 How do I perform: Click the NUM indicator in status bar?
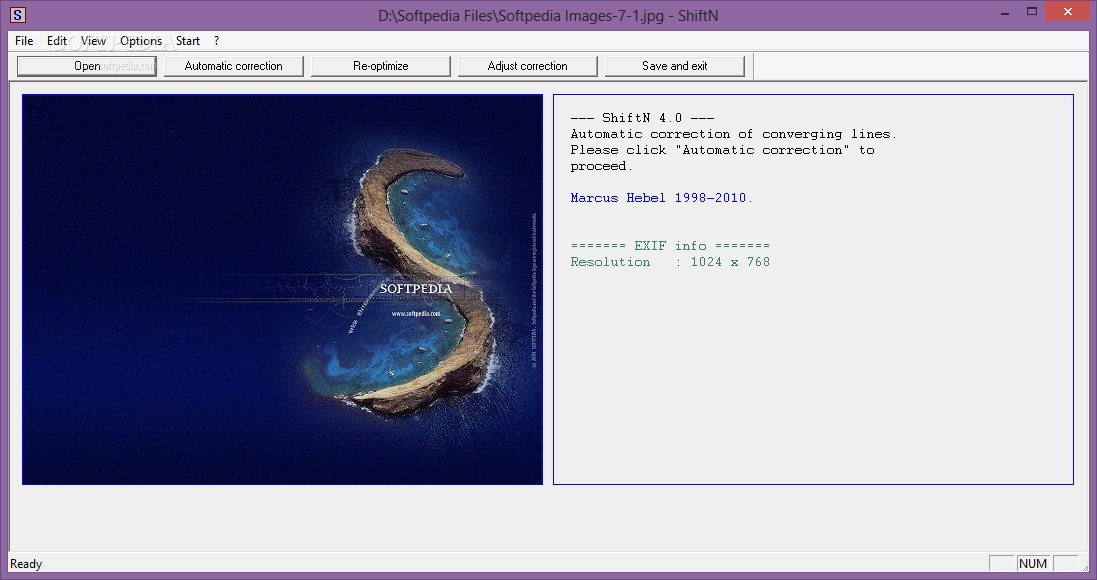(x=1033, y=564)
